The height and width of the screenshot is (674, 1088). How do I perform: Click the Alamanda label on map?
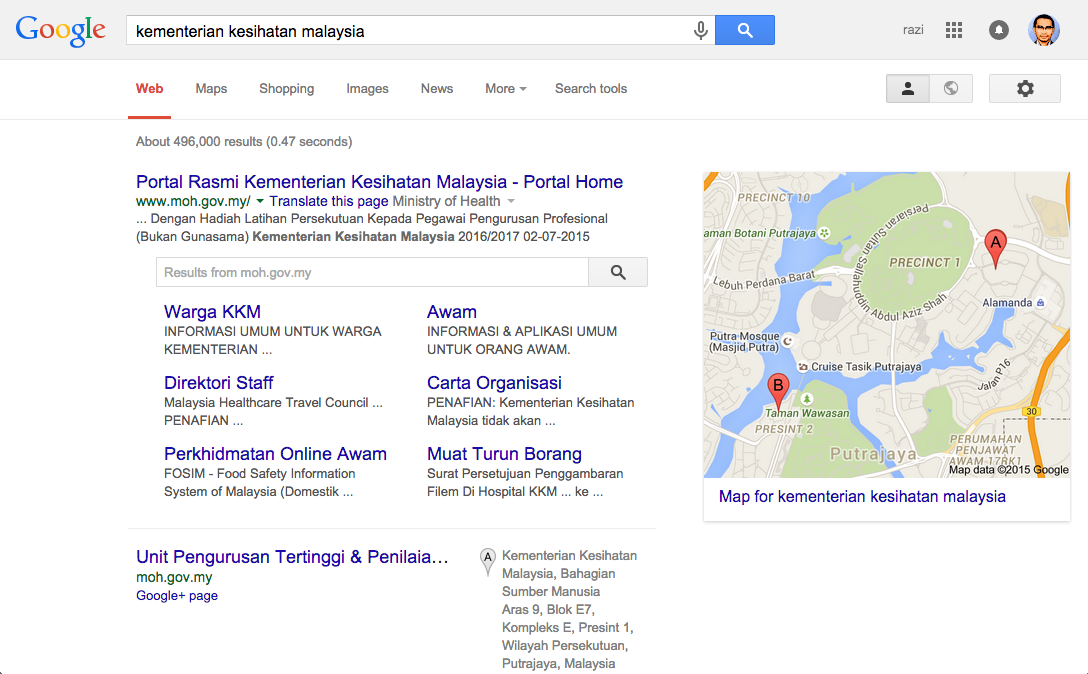click(x=1007, y=303)
